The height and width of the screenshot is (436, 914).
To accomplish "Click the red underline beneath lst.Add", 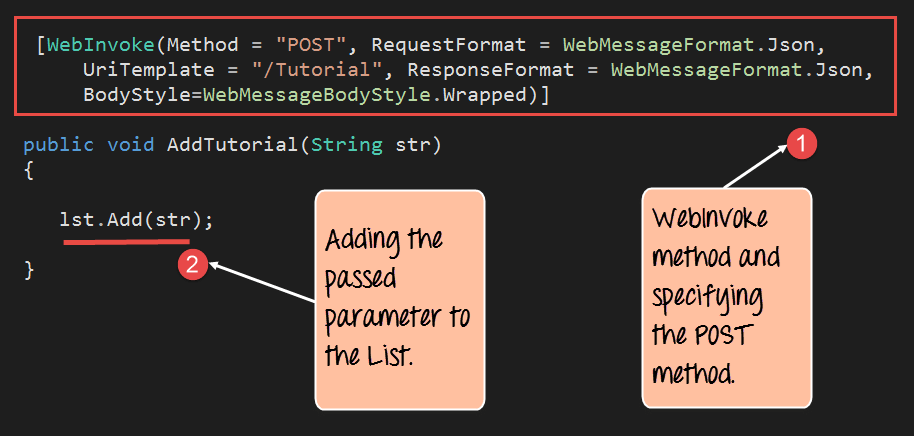I will [x=125, y=242].
